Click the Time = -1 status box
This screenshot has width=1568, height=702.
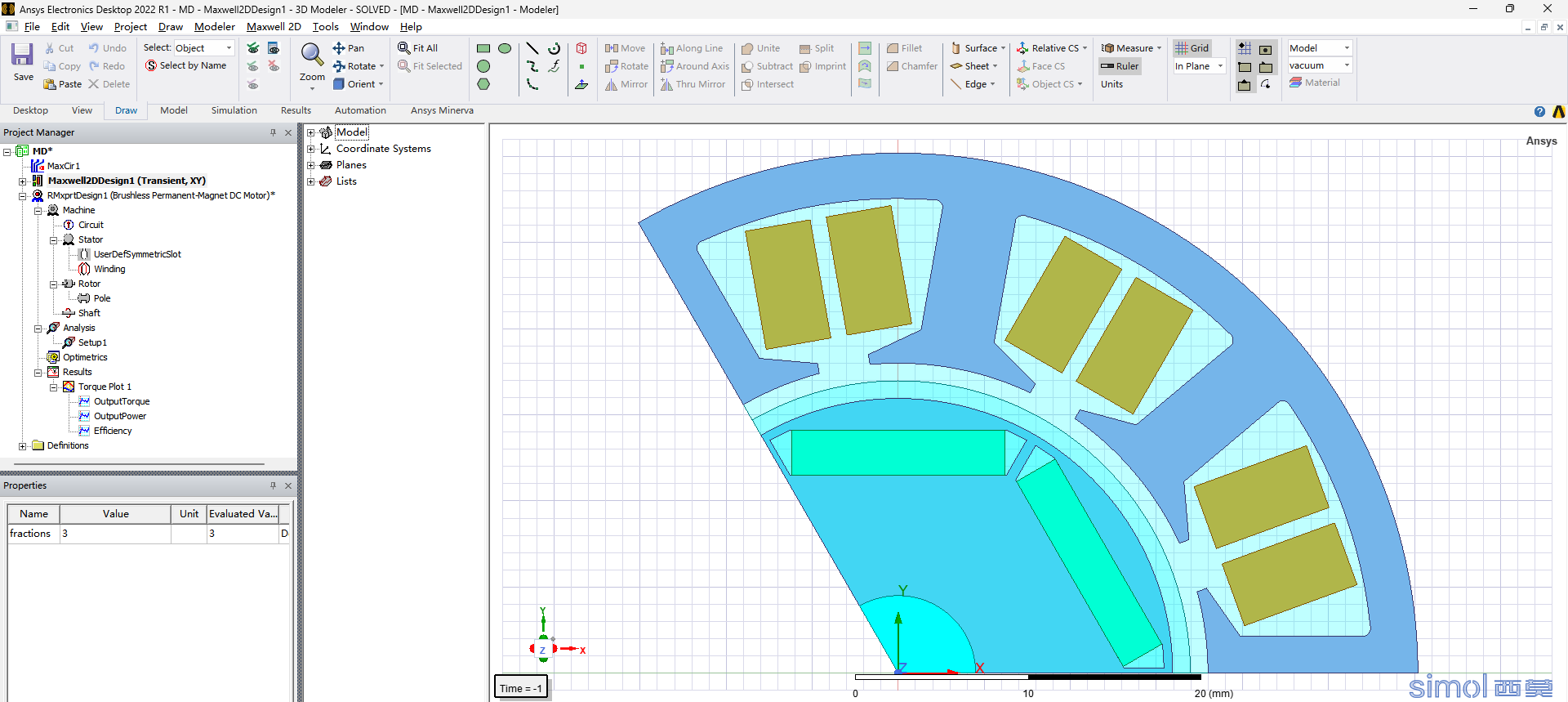click(520, 688)
